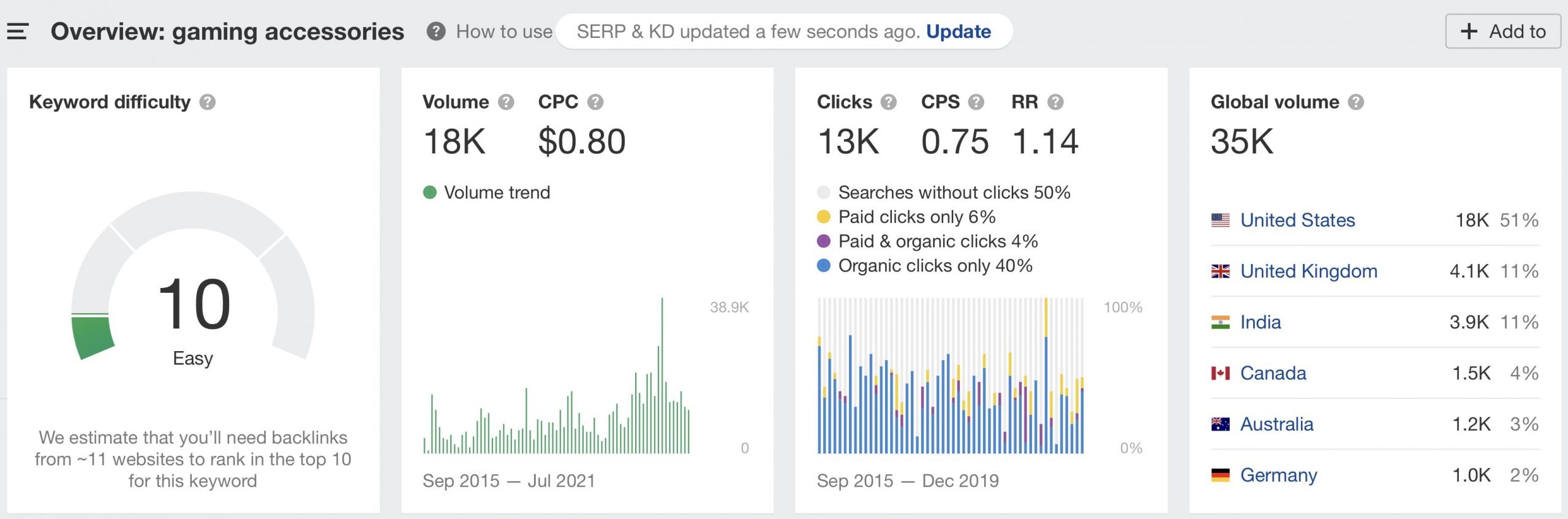Click the CPS help question icon
This screenshot has height=519, width=1568.
(x=976, y=102)
